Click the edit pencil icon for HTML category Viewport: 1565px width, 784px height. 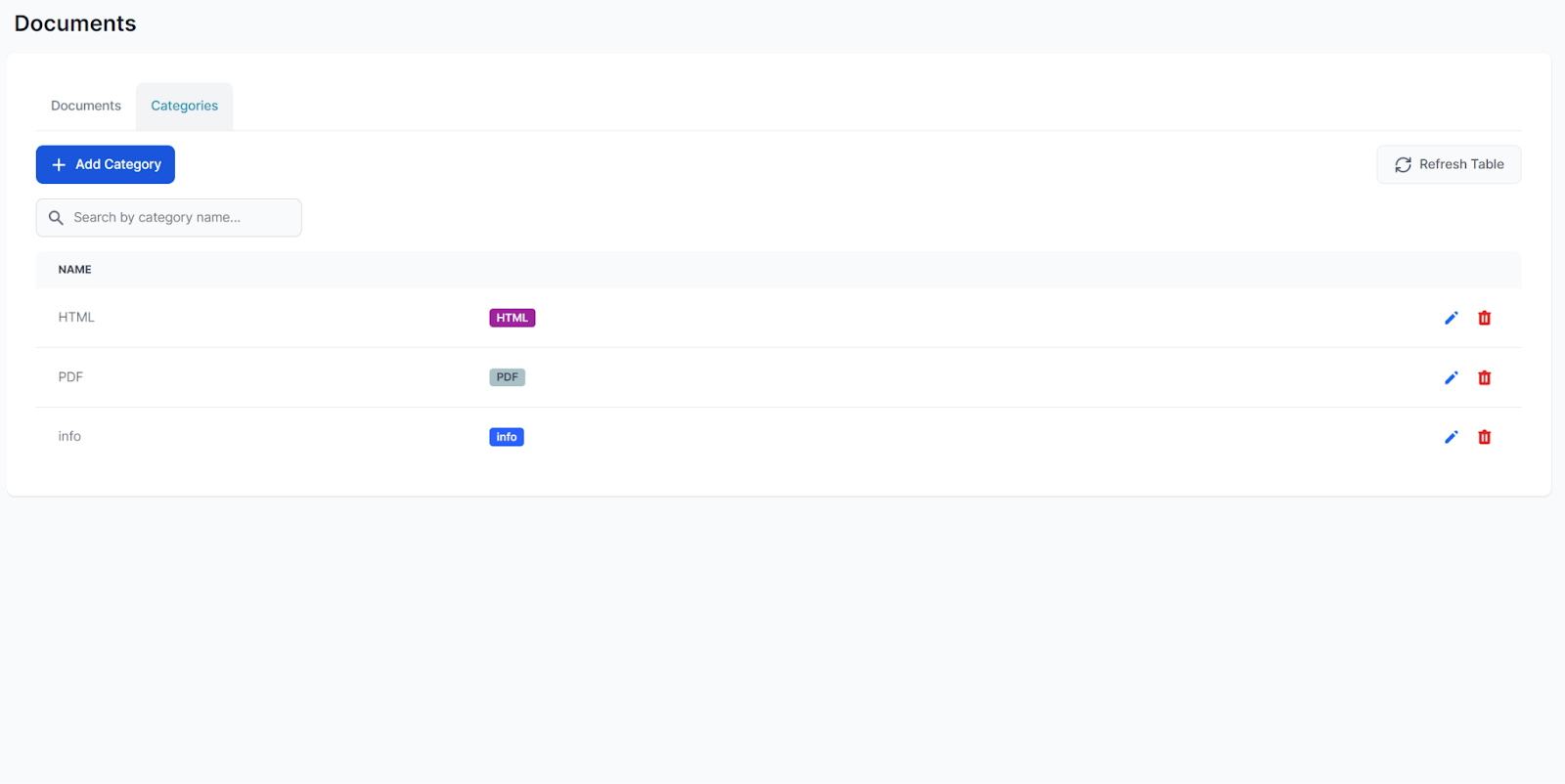click(x=1451, y=318)
